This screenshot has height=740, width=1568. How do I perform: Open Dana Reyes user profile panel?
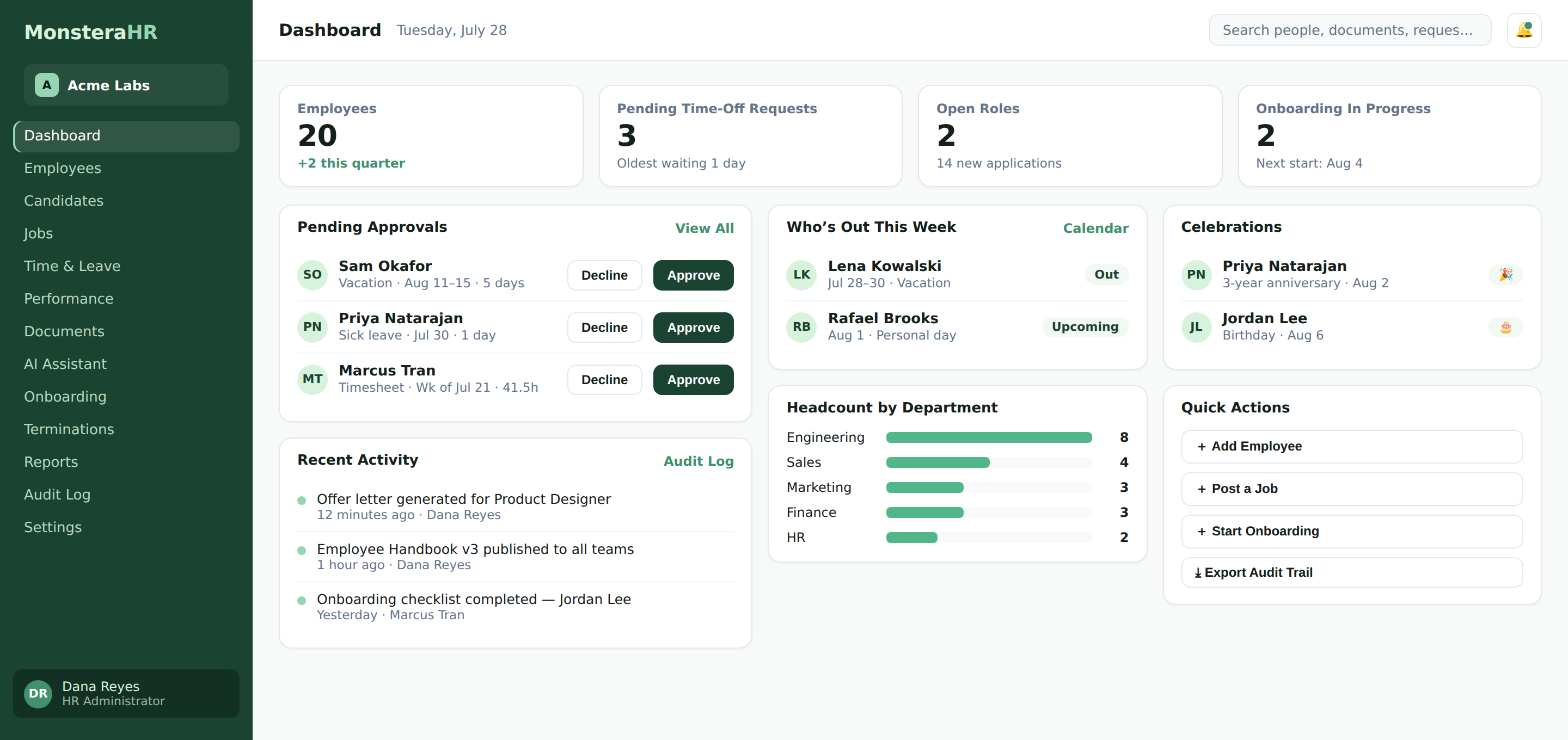click(x=126, y=693)
